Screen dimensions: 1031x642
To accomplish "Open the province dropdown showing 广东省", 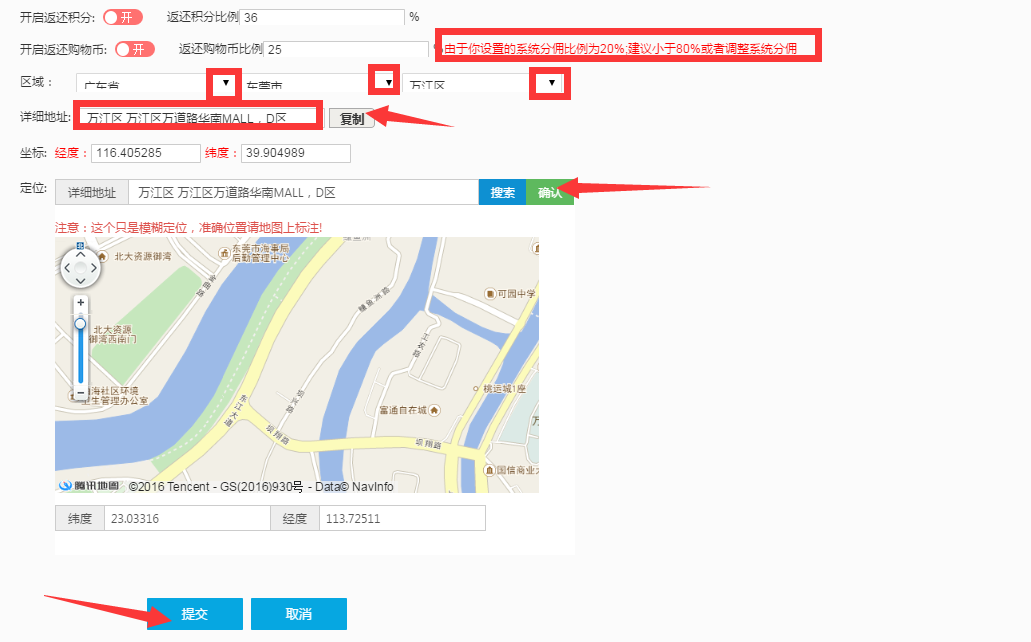I will 225,83.
